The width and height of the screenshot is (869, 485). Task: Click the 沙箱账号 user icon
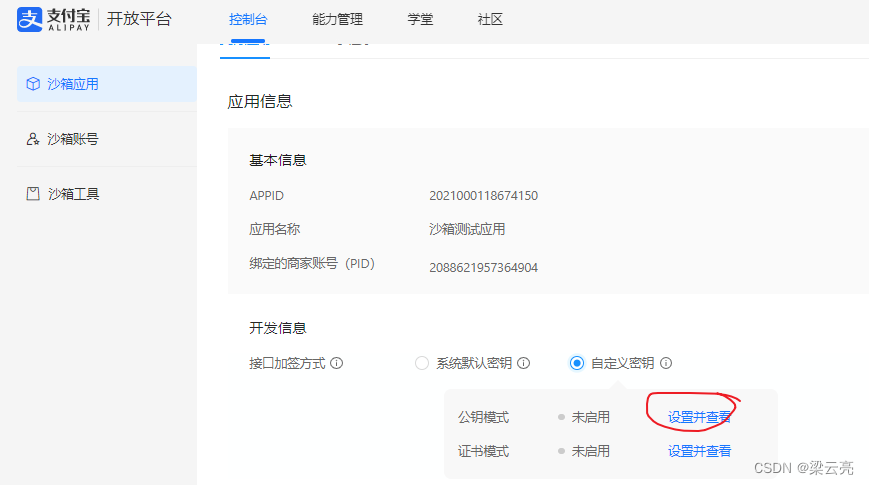[33, 139]
